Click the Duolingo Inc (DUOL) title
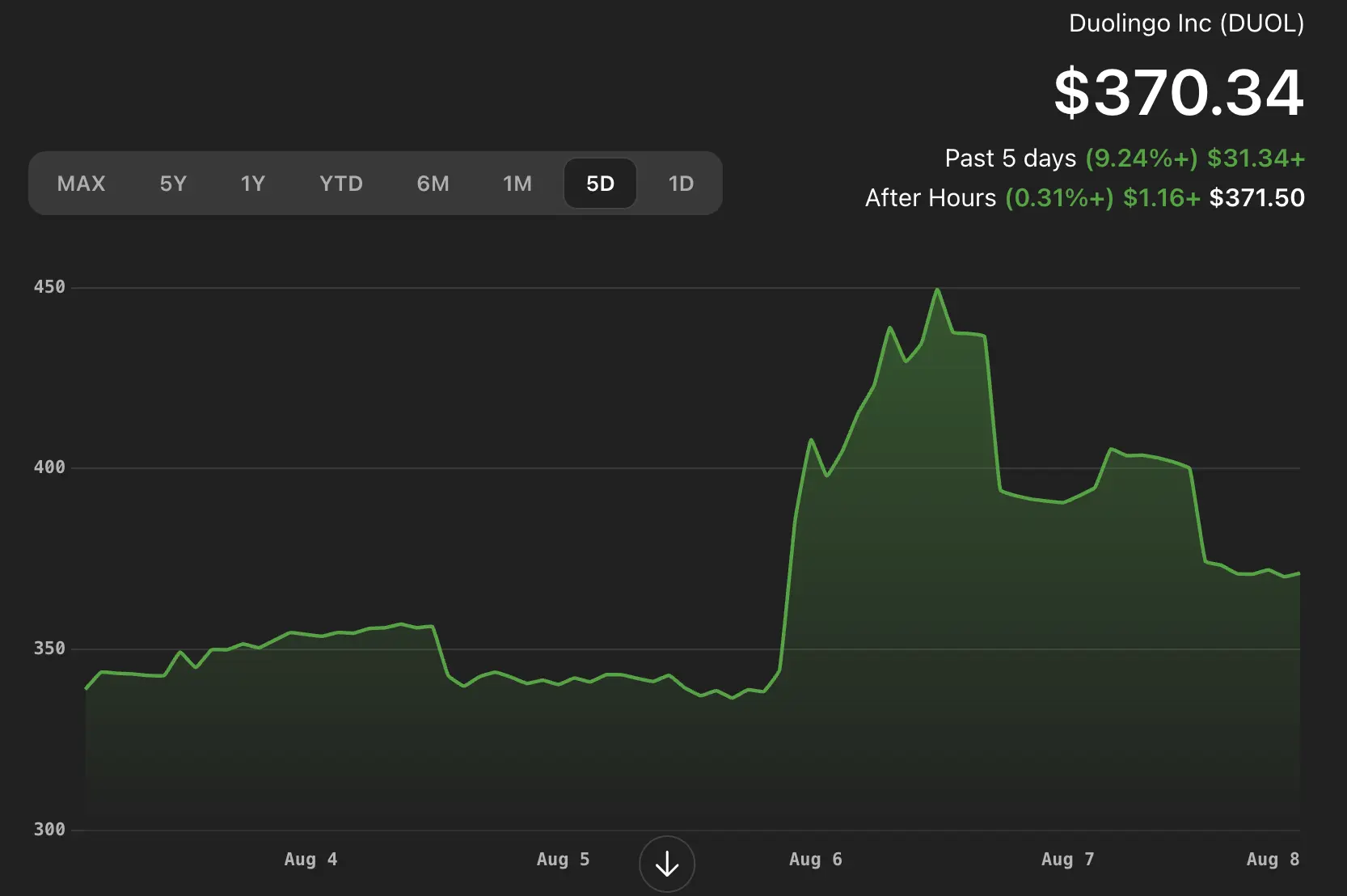 1186,23
